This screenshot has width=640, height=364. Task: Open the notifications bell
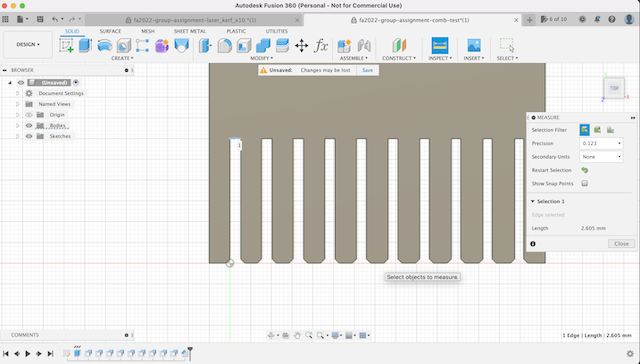tap(597, 19)
